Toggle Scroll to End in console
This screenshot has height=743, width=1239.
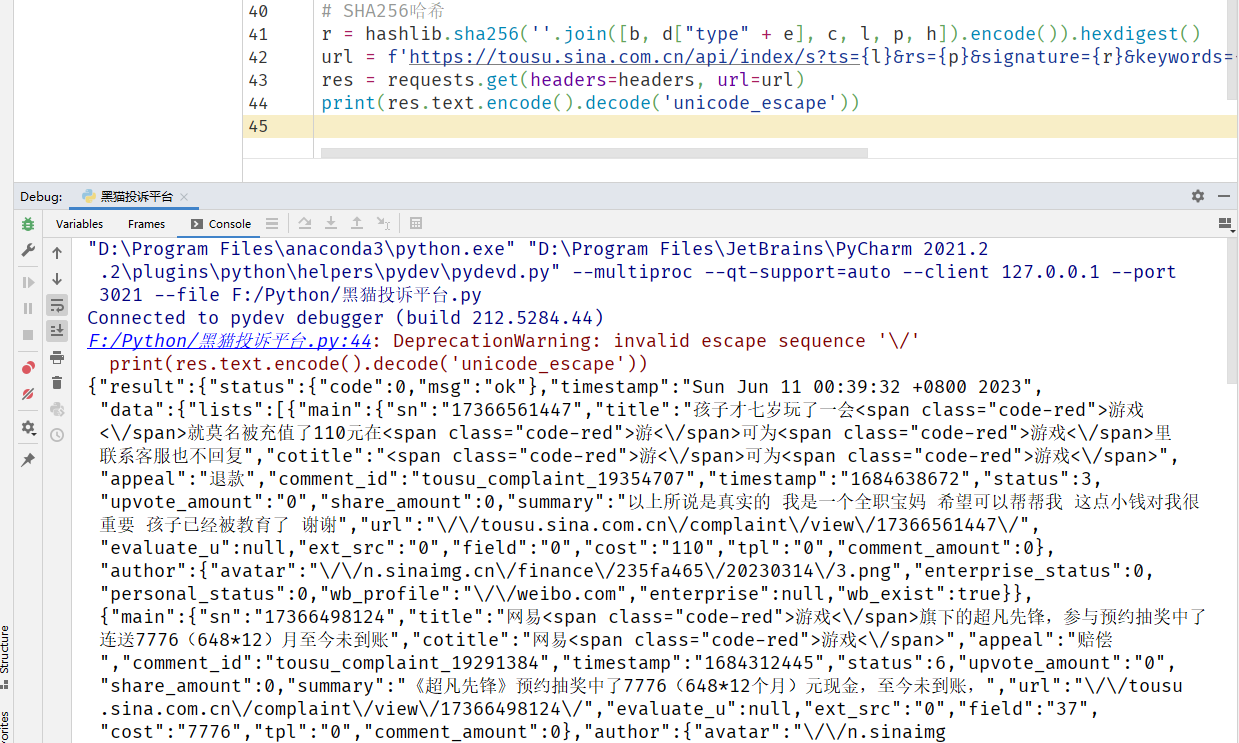tap(57, 330)
